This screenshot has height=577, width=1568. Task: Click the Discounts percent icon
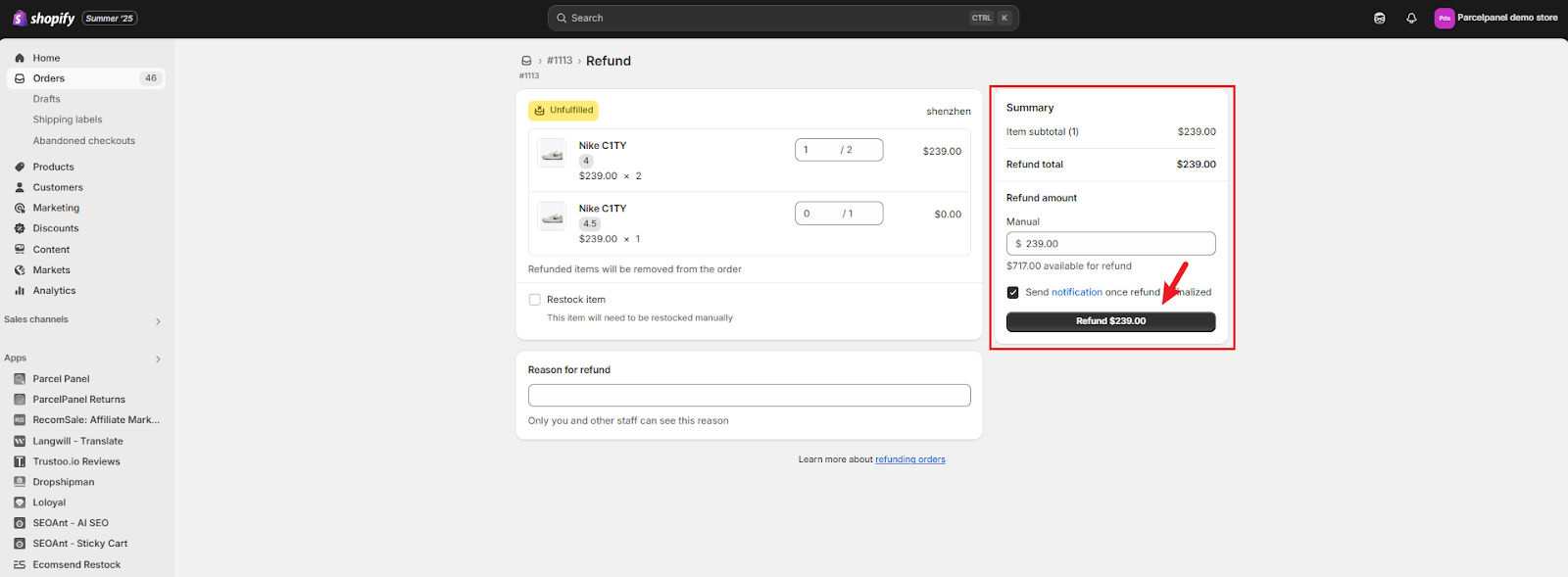(20, 228)
